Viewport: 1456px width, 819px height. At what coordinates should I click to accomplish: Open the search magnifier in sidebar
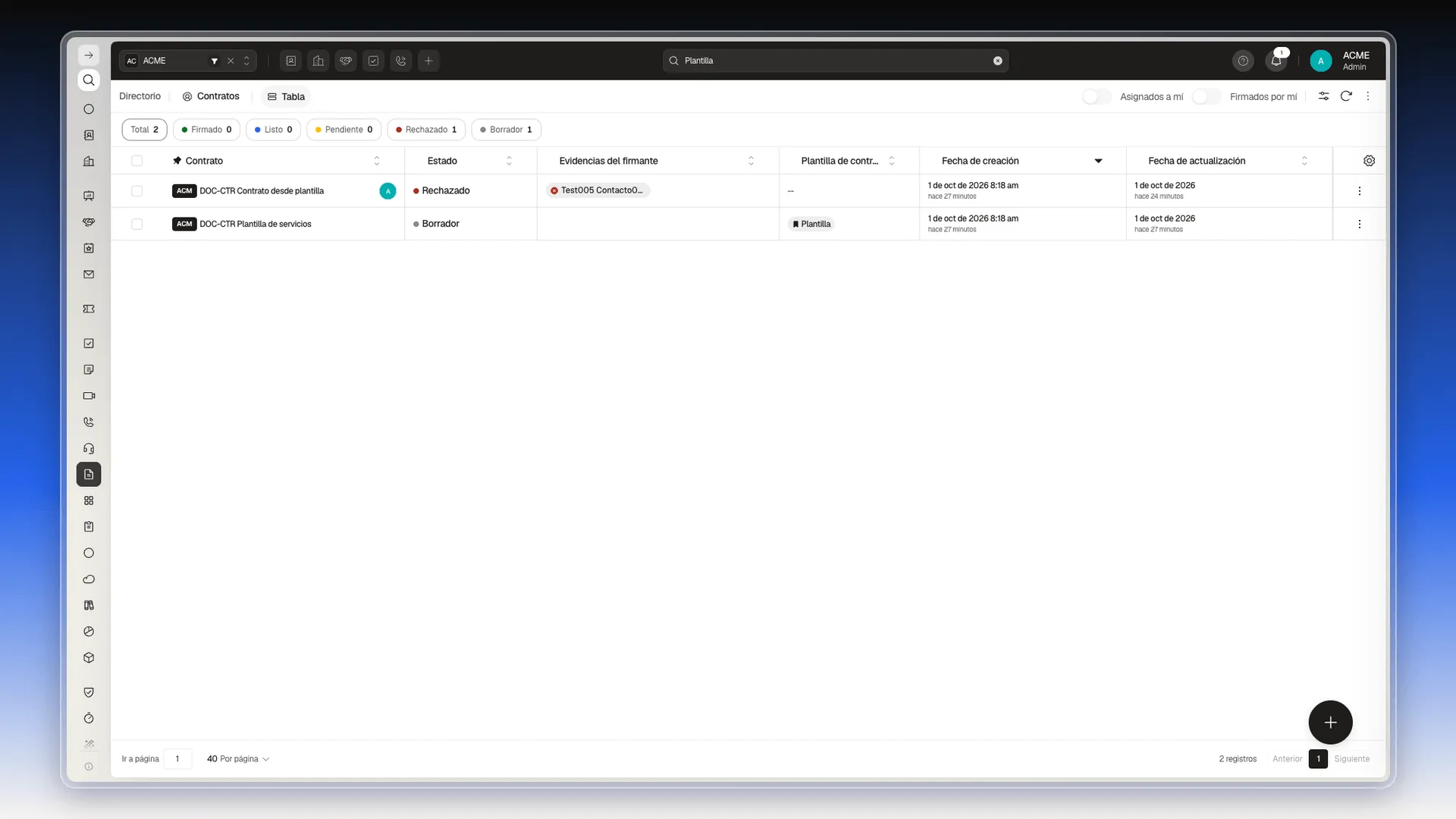pos(89,80)
